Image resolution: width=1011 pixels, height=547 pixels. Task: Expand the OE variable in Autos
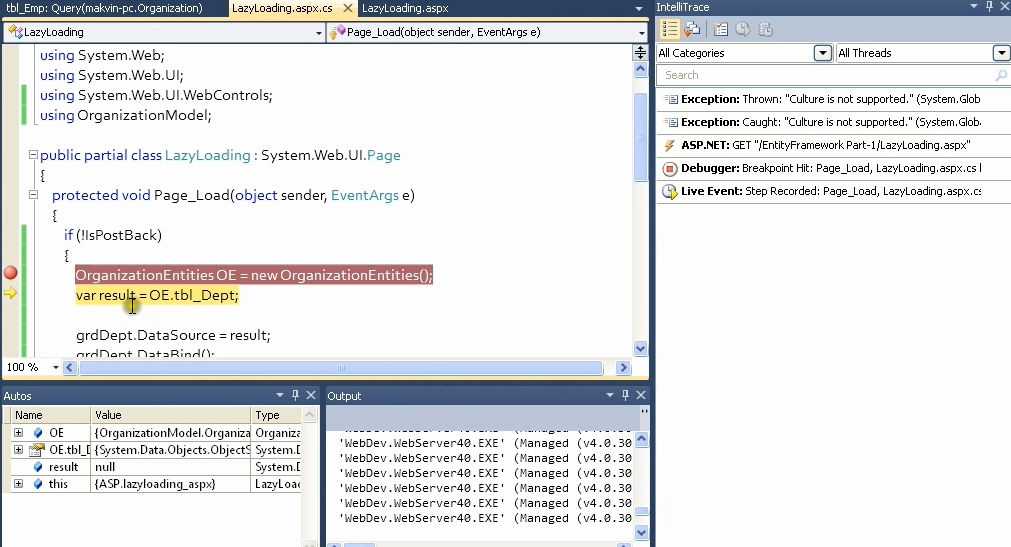tap(18, 433)
